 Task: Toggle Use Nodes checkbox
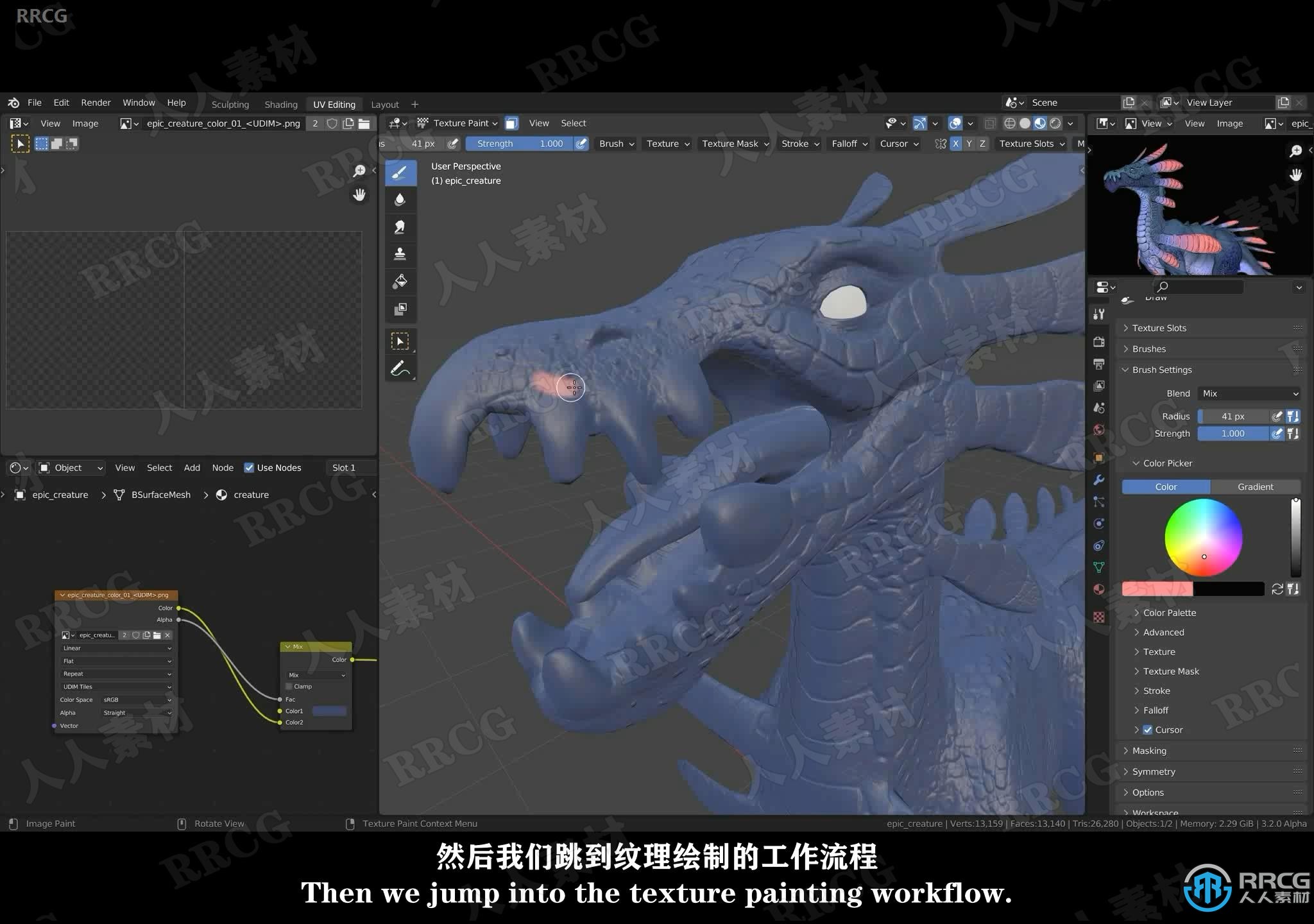tap(248, 467)
